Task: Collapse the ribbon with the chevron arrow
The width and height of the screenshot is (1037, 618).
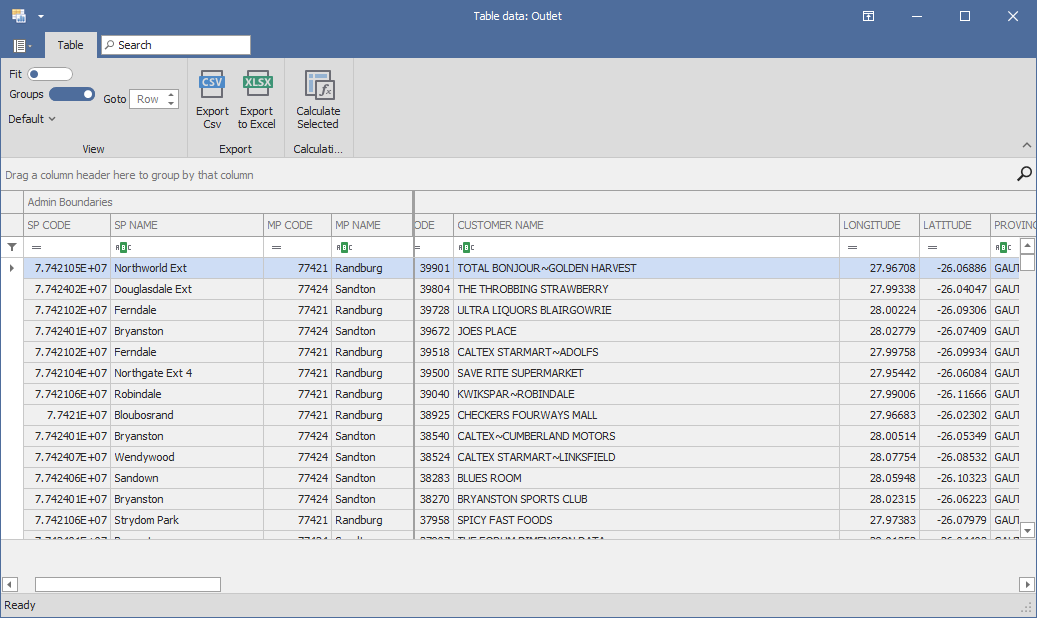Action: pos(1024,145)
